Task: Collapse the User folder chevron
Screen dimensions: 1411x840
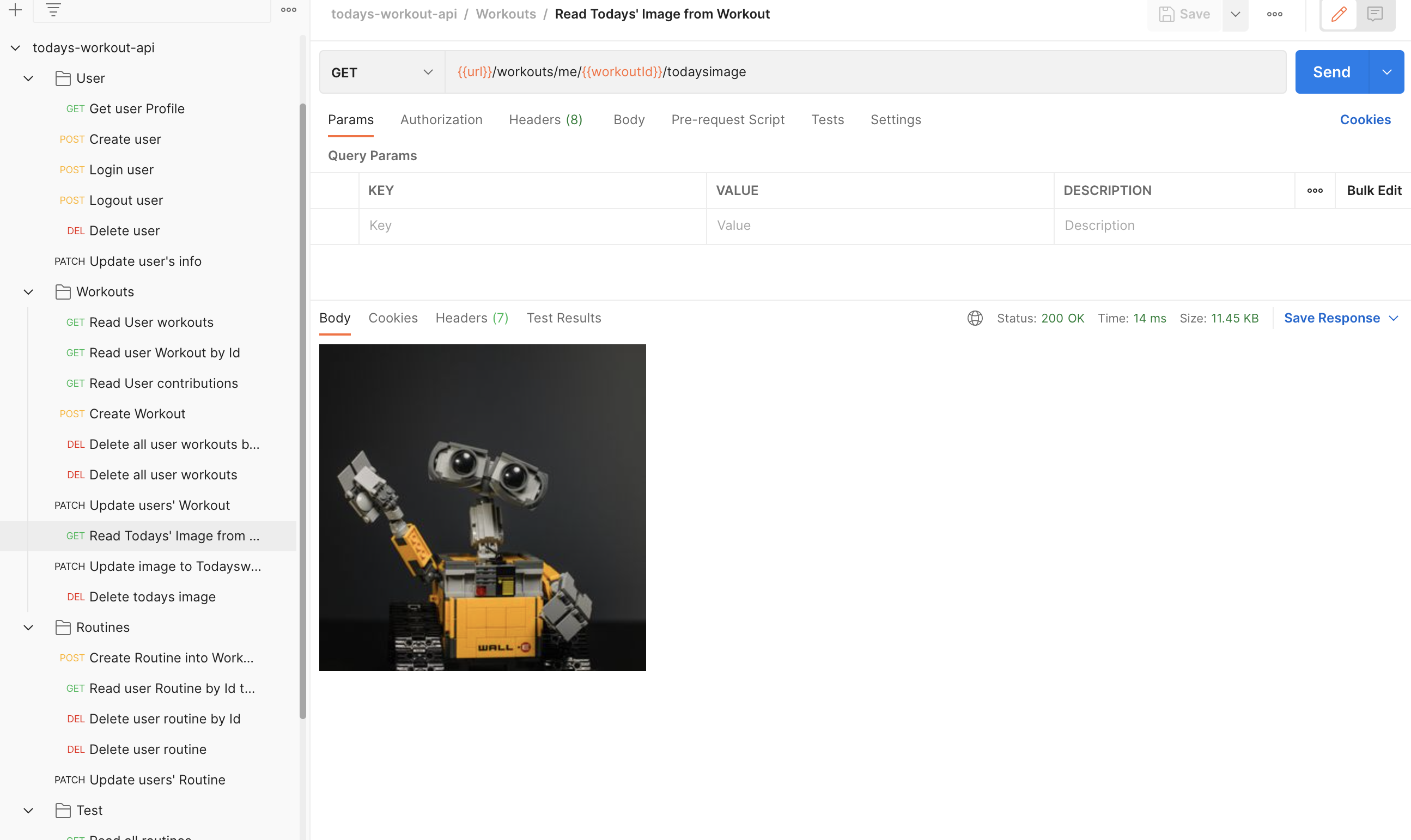Action: point(28,78)
